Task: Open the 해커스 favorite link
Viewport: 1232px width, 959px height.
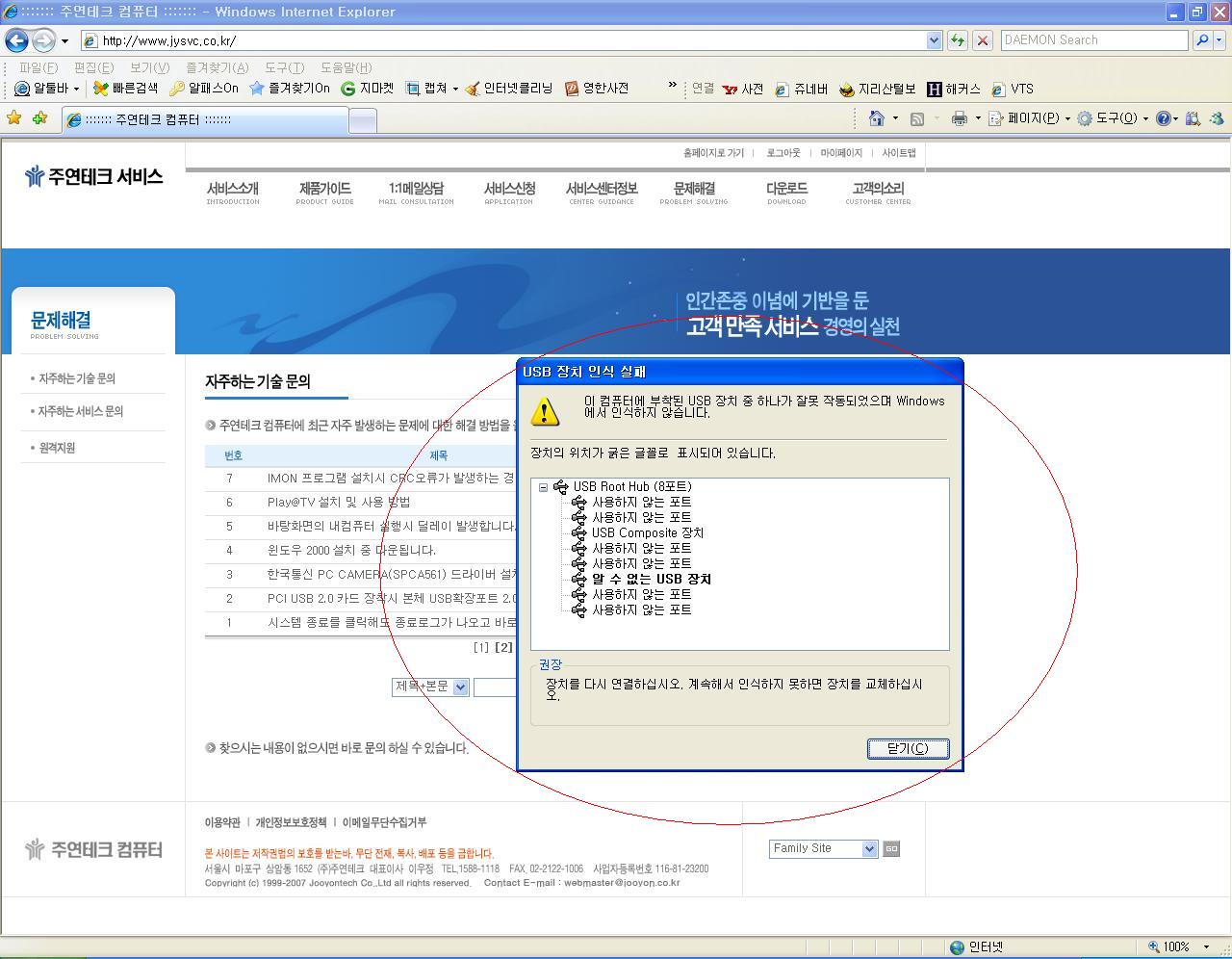Action: (x=954, y=89)
